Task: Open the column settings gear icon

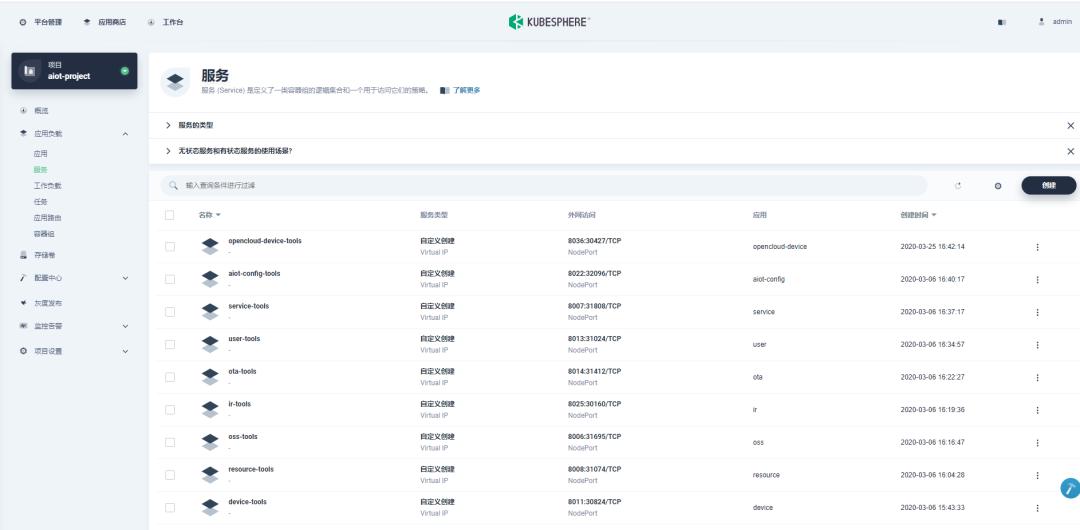Action: click(x=998, y=185)
